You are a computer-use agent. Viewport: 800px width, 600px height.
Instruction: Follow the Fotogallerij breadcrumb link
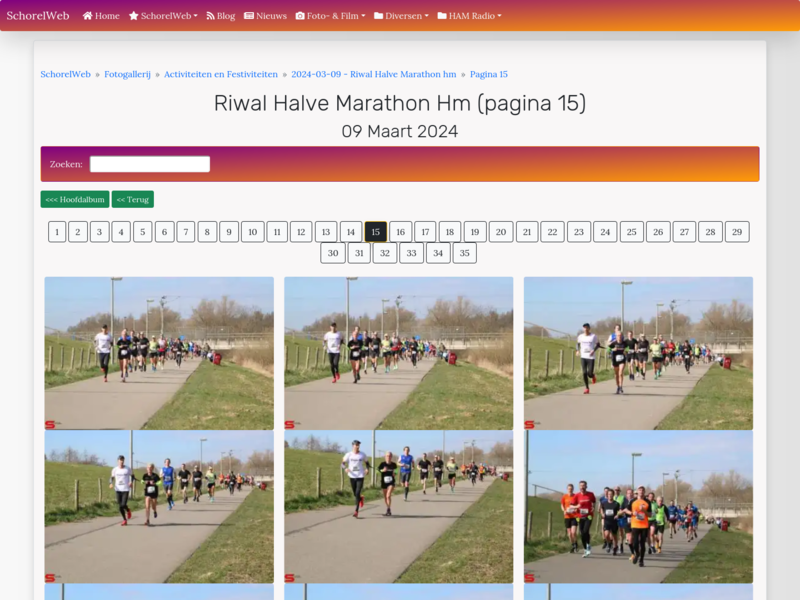coord(128,74)
